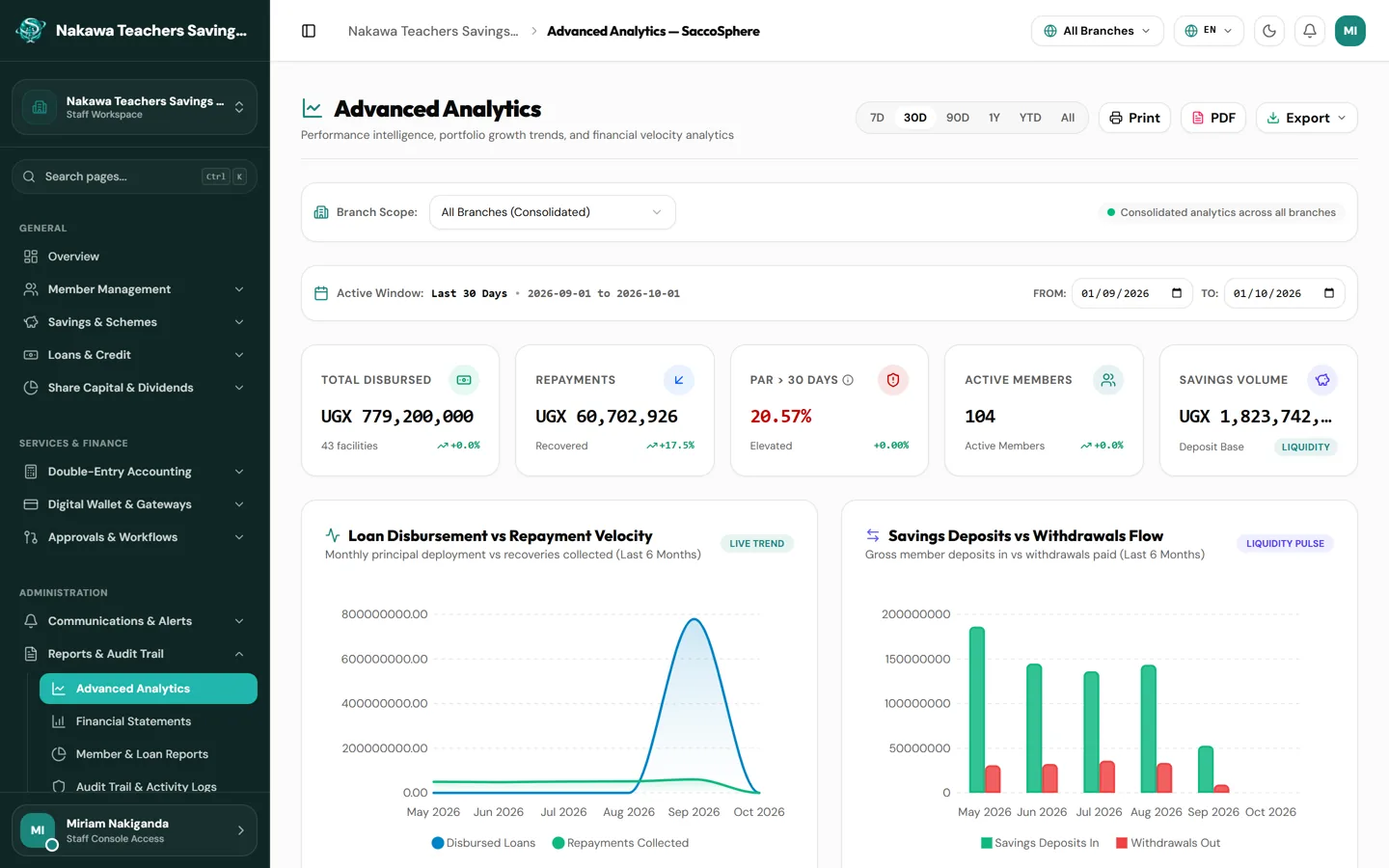This screenshot has width=1389, height=868.
Task: Switch to dark mode moon icon
Action: click(x=1269, y=31)
